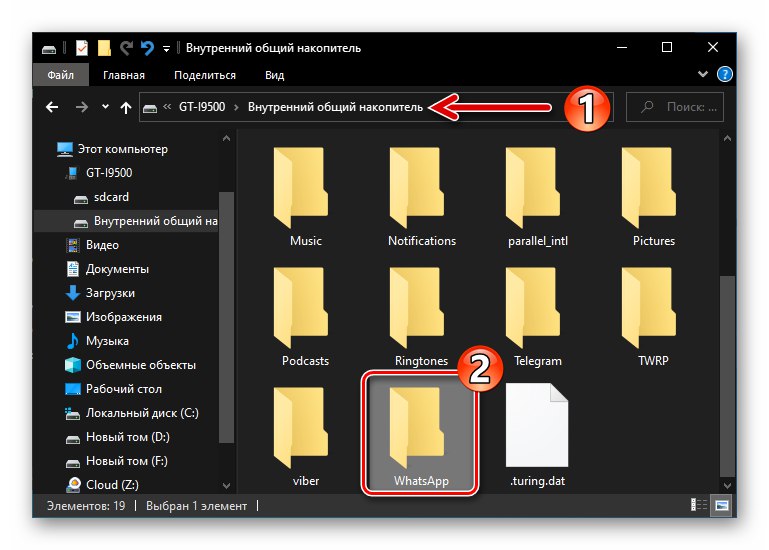Select Этот компьютер in navigation pane
The width and height of the screenshot is (769, 550).
point(112,149)
